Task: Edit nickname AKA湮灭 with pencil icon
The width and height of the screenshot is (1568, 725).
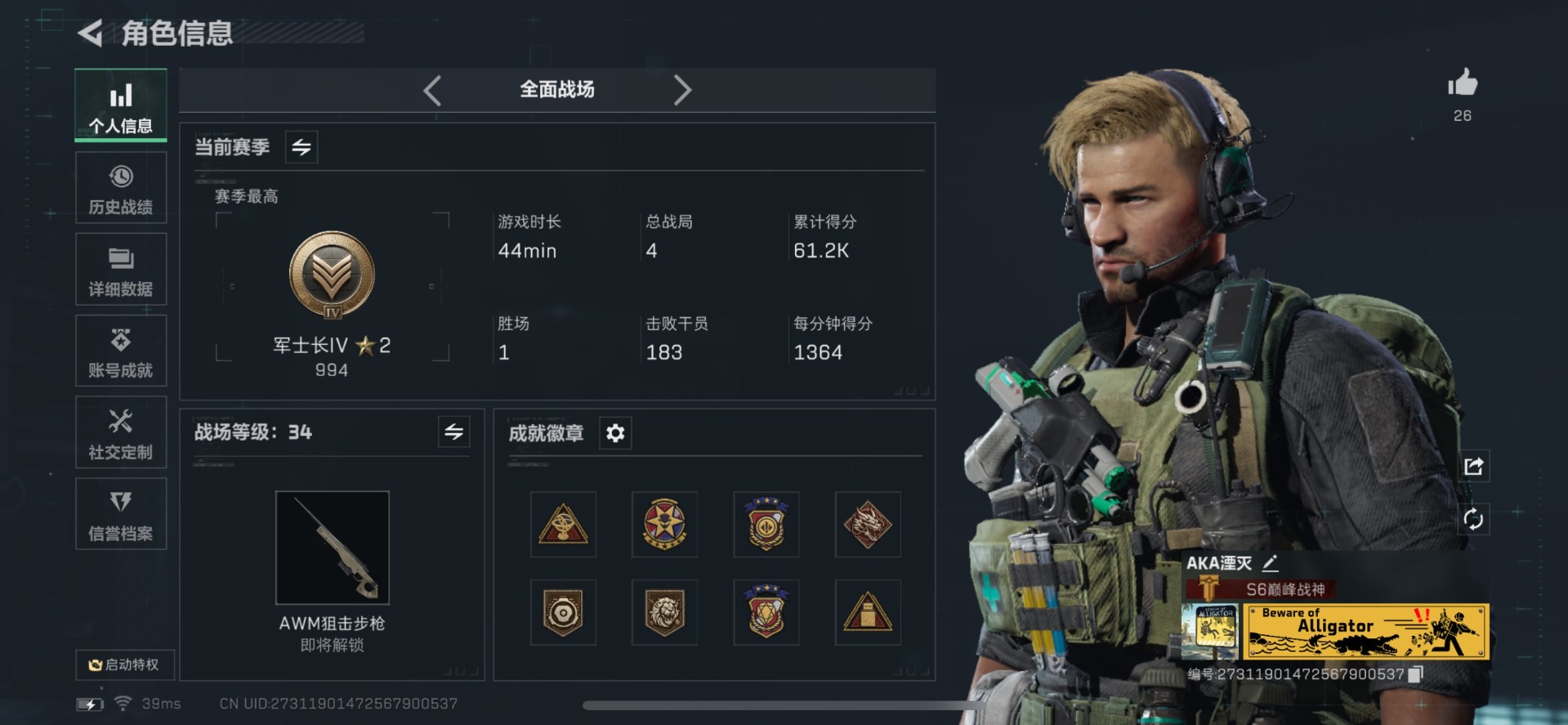Action: pos(1270,562)
